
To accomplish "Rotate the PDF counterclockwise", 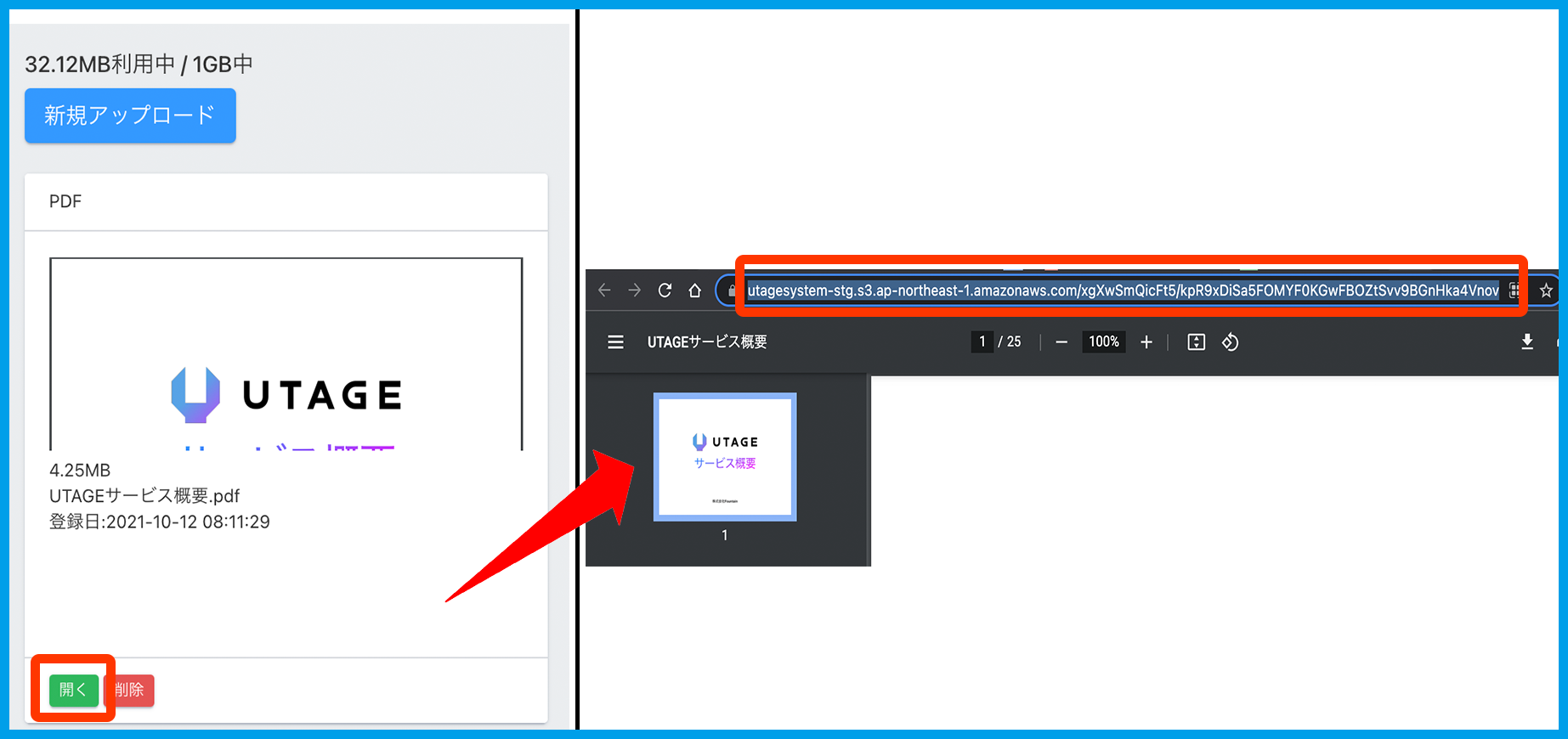I will tap(1230, 342).
